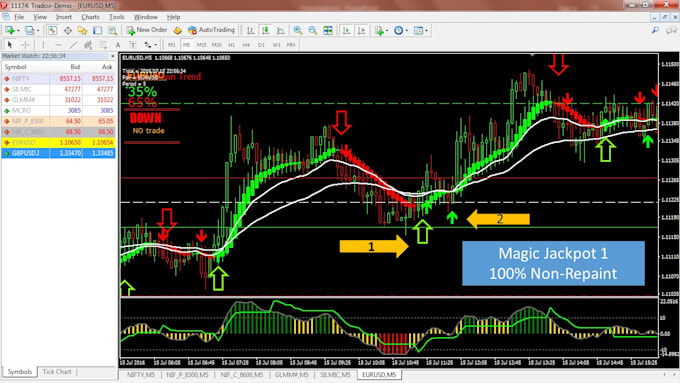
Task: Select the NIFTY row in Market Watch
Action: (x=59, y=79)
